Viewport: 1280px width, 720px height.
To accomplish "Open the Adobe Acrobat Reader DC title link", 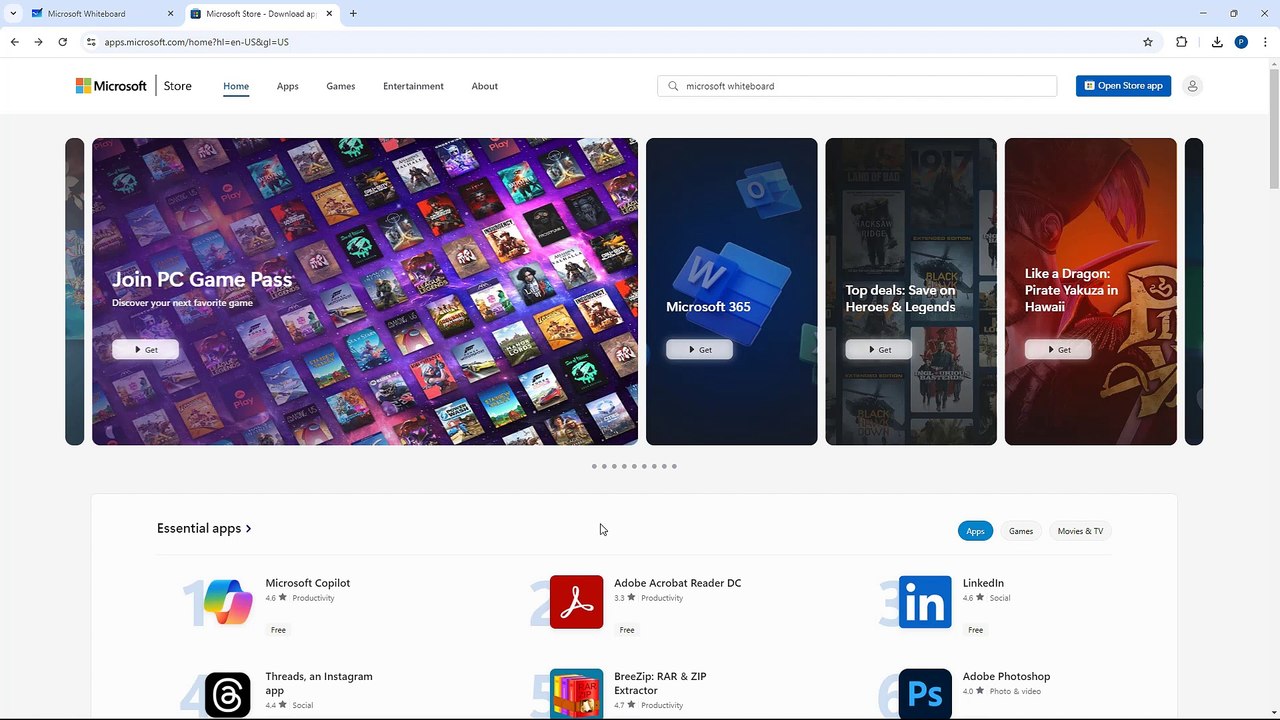I will (678, 583).
